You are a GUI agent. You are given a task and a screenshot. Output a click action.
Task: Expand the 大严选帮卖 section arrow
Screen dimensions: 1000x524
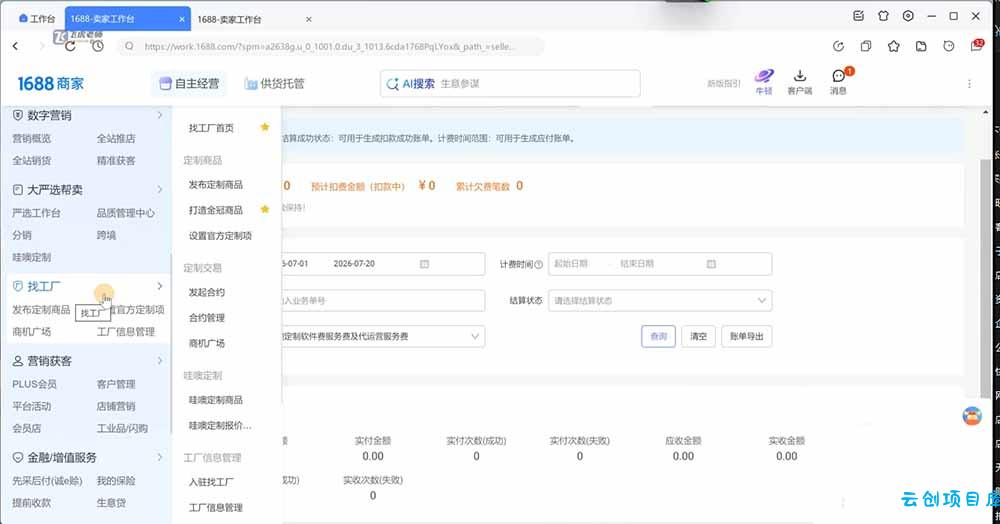[x=160, y=189]
